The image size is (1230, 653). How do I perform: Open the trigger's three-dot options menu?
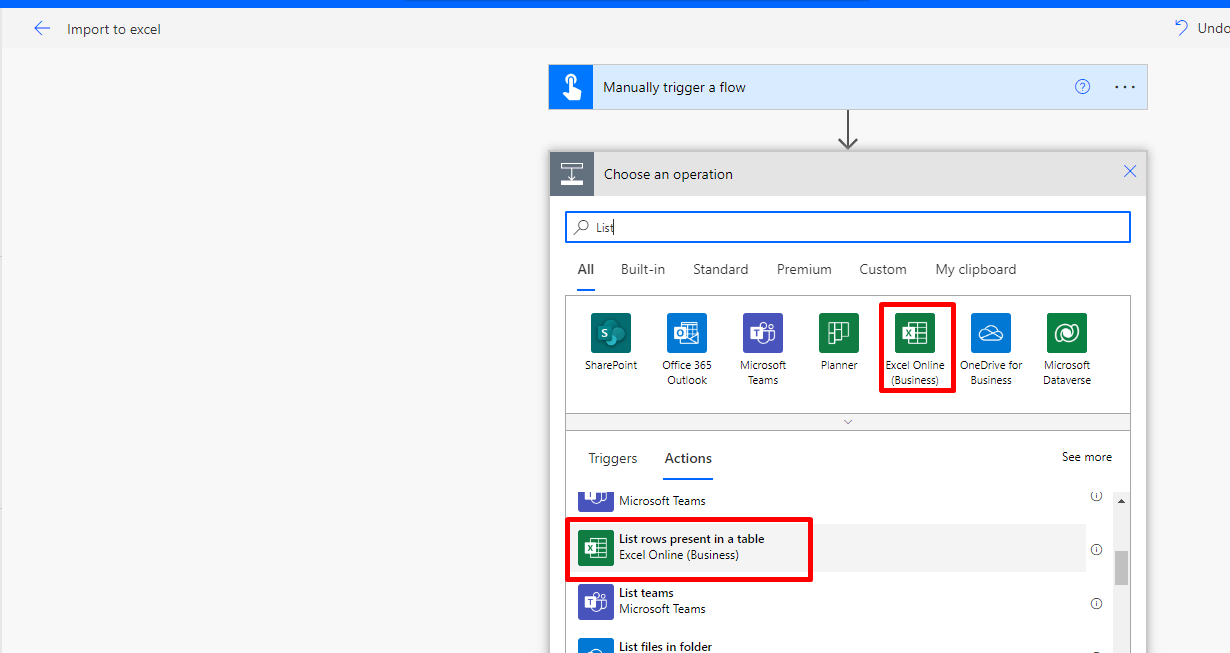coord(1125,87)
